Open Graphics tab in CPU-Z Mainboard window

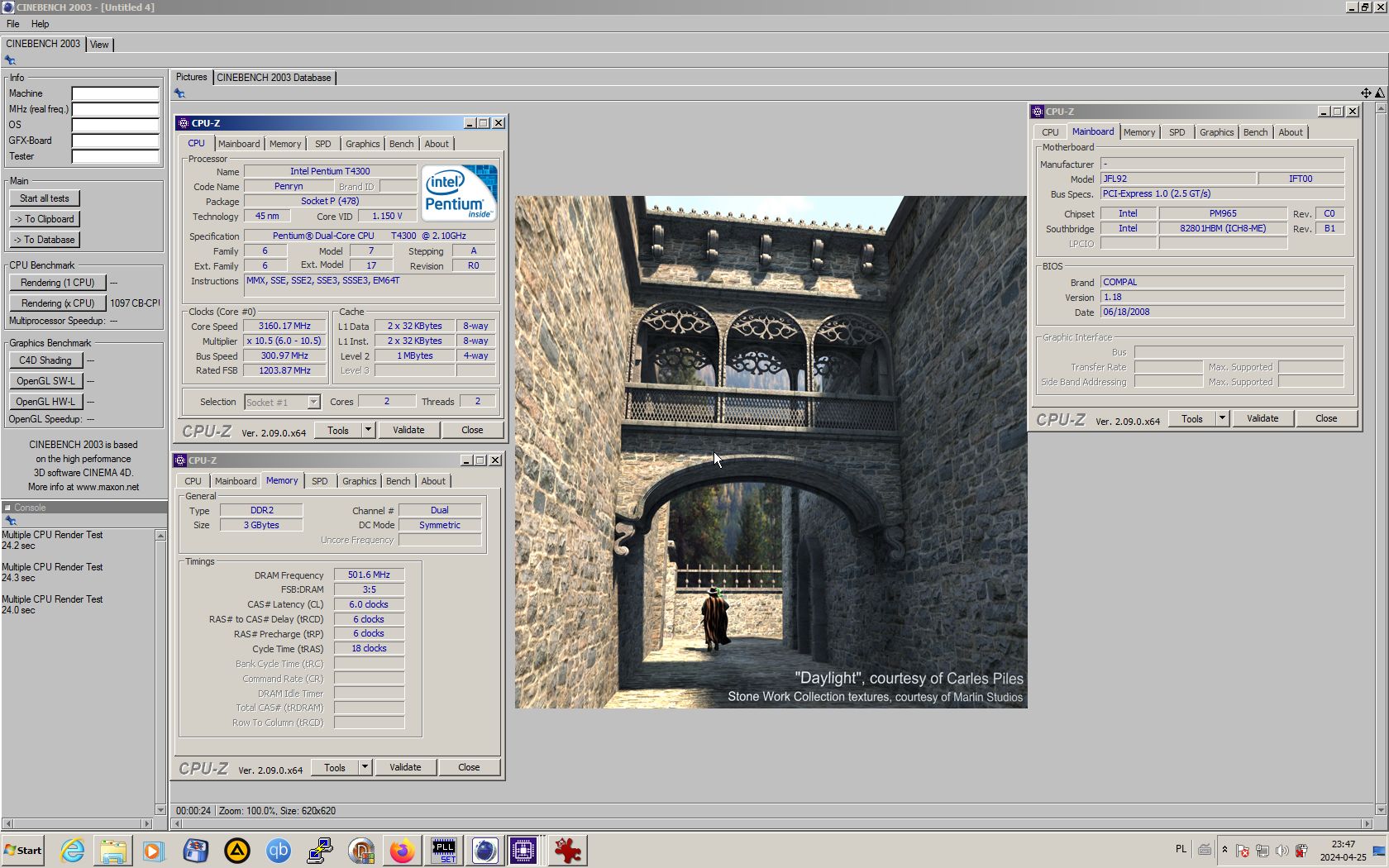[1216, 132]
